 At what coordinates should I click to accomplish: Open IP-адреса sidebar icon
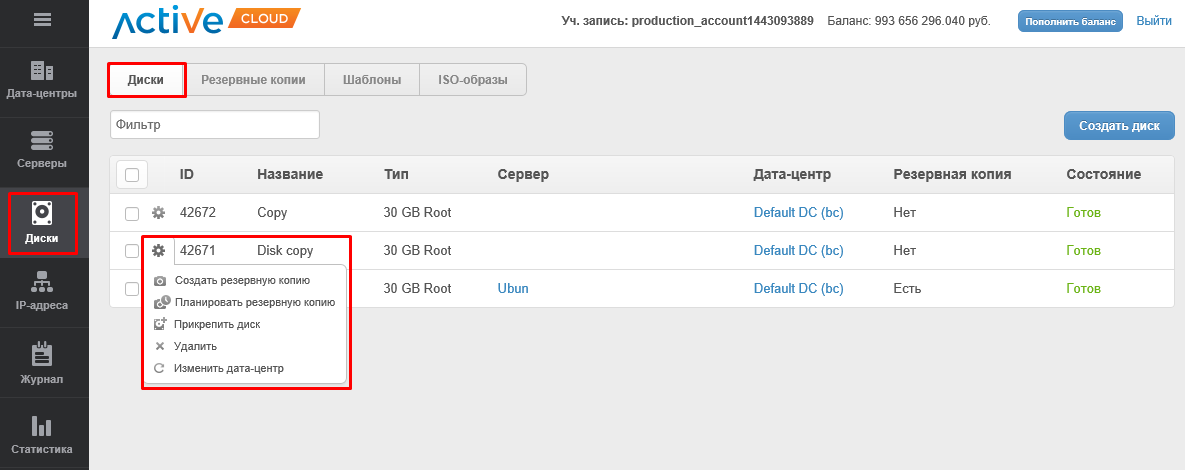[42, 290]
